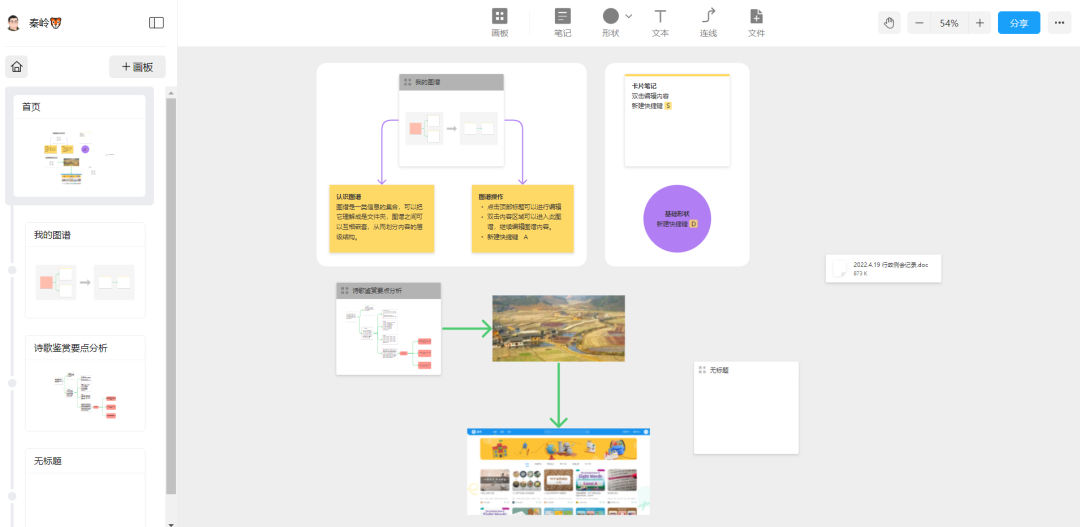Select the 图谱操作 yellow note
The height and width of the screenshot is (527, 1080).
[x=523, y=218]
